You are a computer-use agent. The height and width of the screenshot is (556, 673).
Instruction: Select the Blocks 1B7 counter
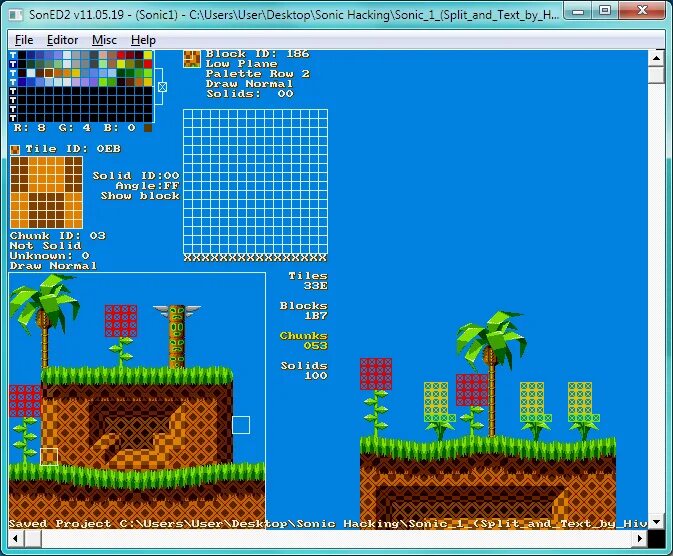click(x=304, y=311)
